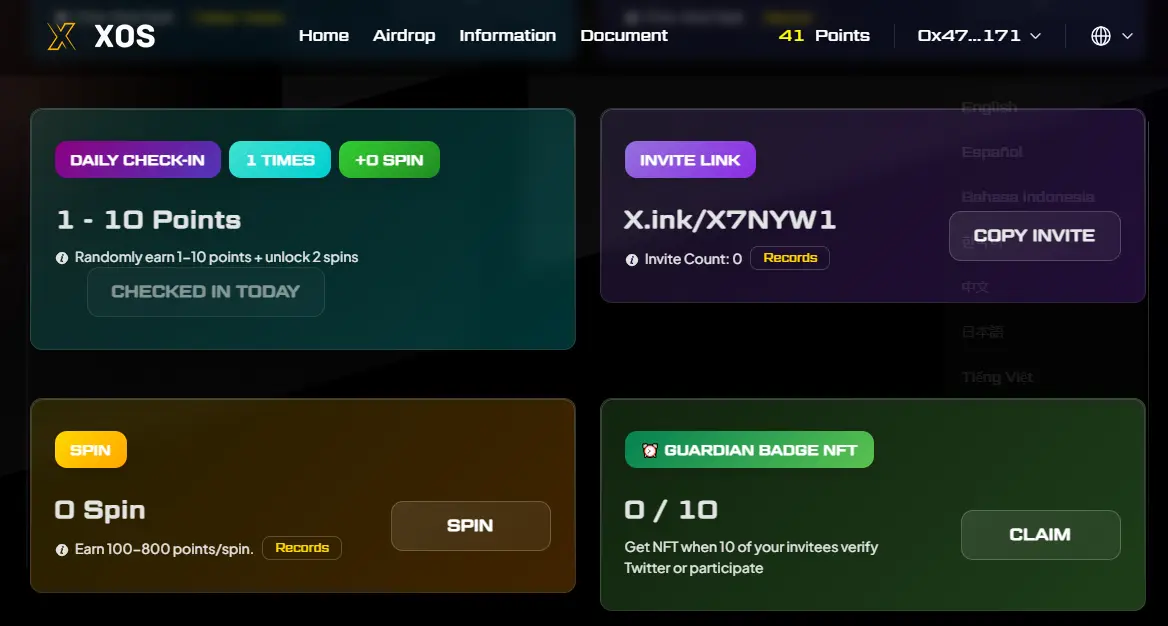Screen dimensions: 1168x626
Task: Click the 1 Times badge
Action: 280,159
